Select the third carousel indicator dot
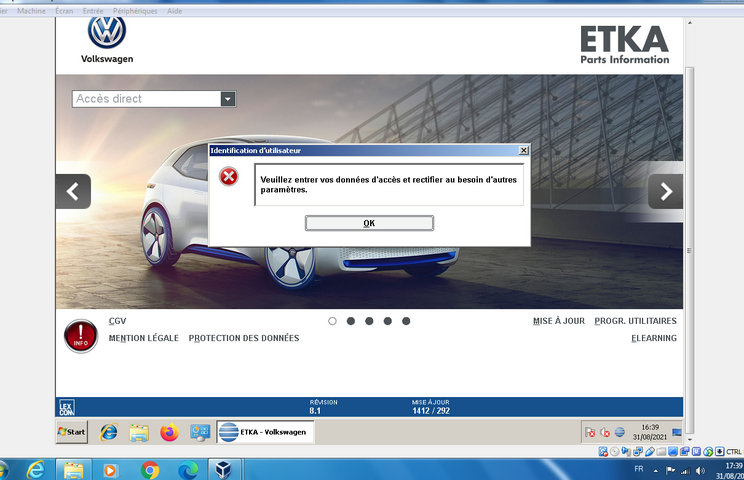The image size is (744, 480). 369,321
